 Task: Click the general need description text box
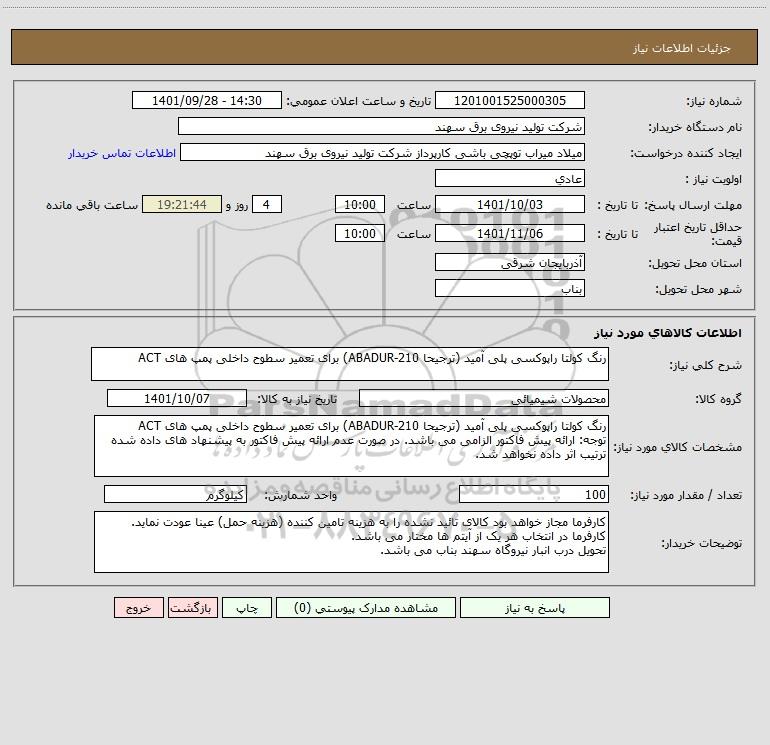coord(350,364)
